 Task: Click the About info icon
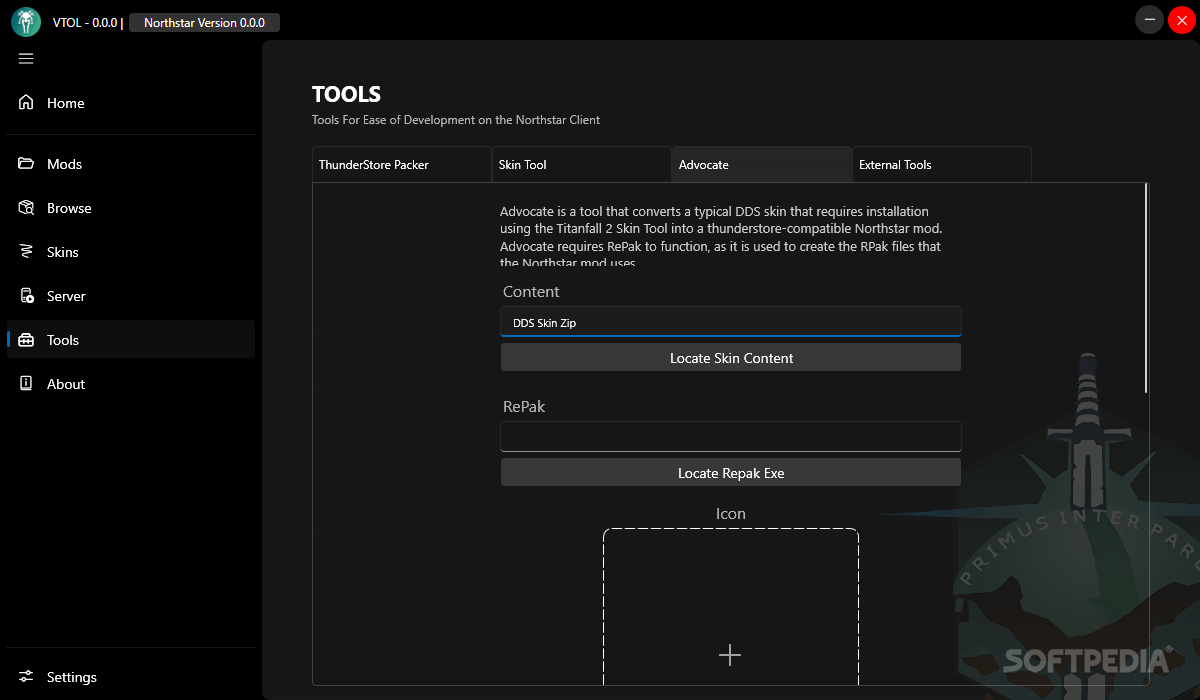[x=26, y=384]
